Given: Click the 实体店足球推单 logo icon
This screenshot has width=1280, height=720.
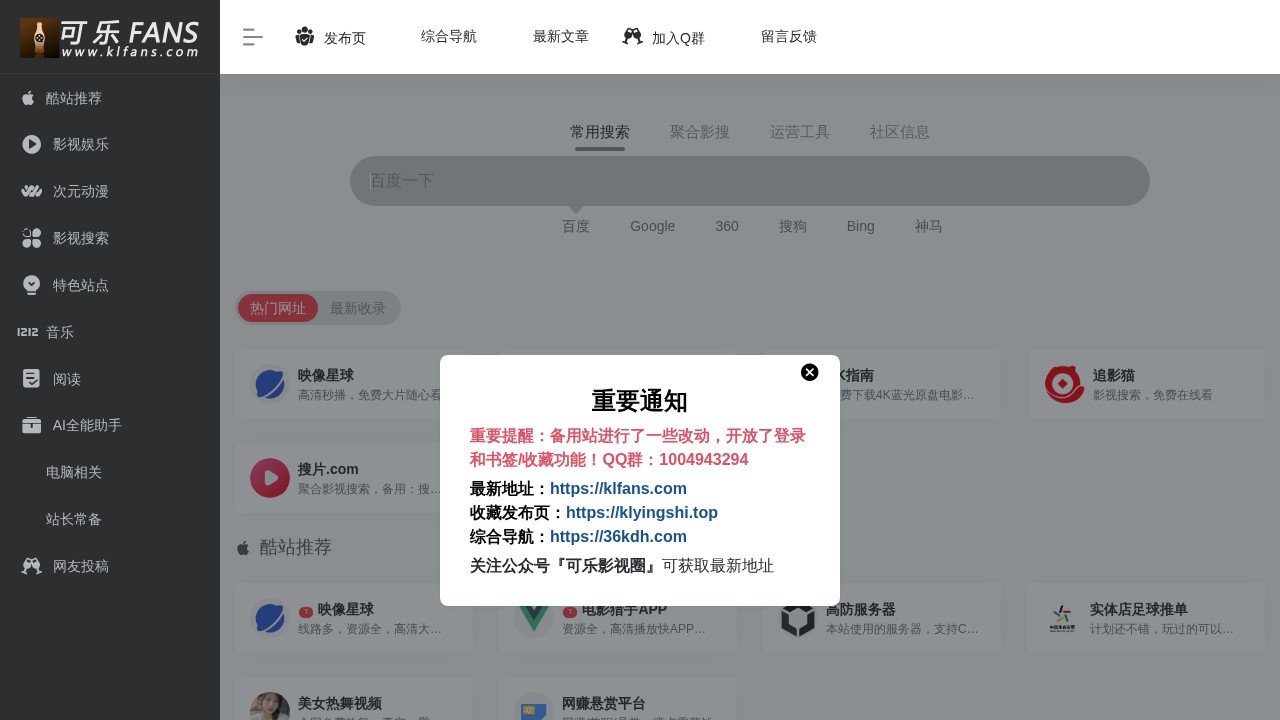Looking at the screenshot, I should (1062, 618).
